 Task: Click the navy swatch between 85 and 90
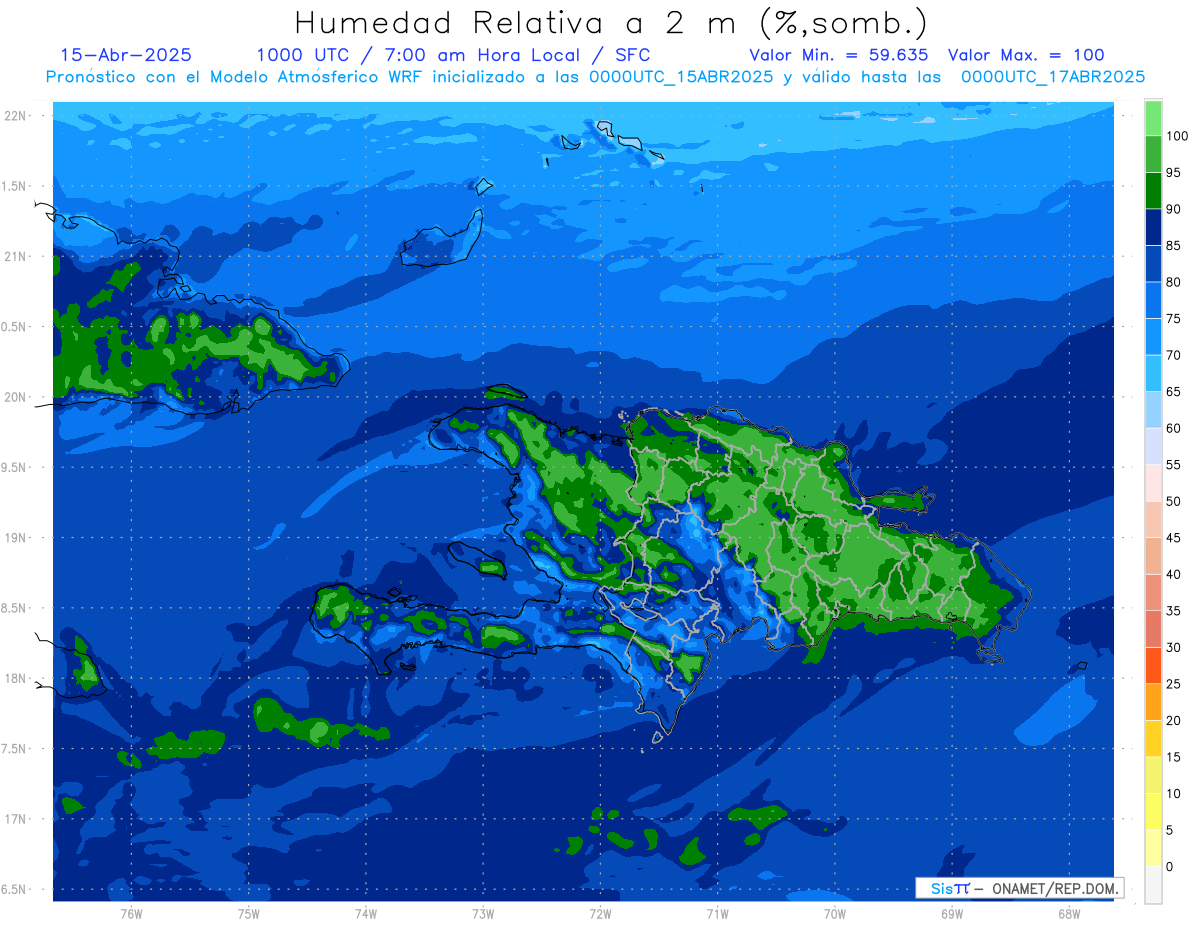tap(1153, 227)
